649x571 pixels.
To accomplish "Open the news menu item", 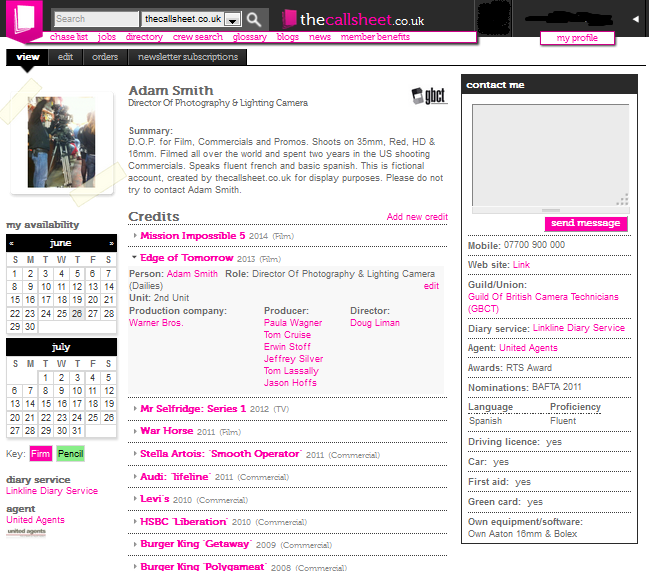I will pos(320,37).
